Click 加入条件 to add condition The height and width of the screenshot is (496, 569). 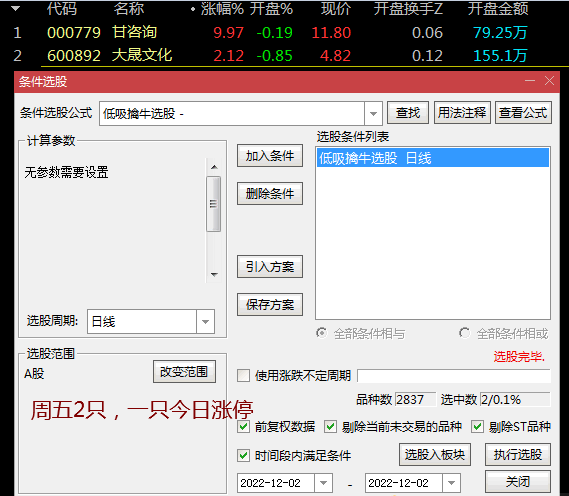pyautogui.click(x=270, y=156)
